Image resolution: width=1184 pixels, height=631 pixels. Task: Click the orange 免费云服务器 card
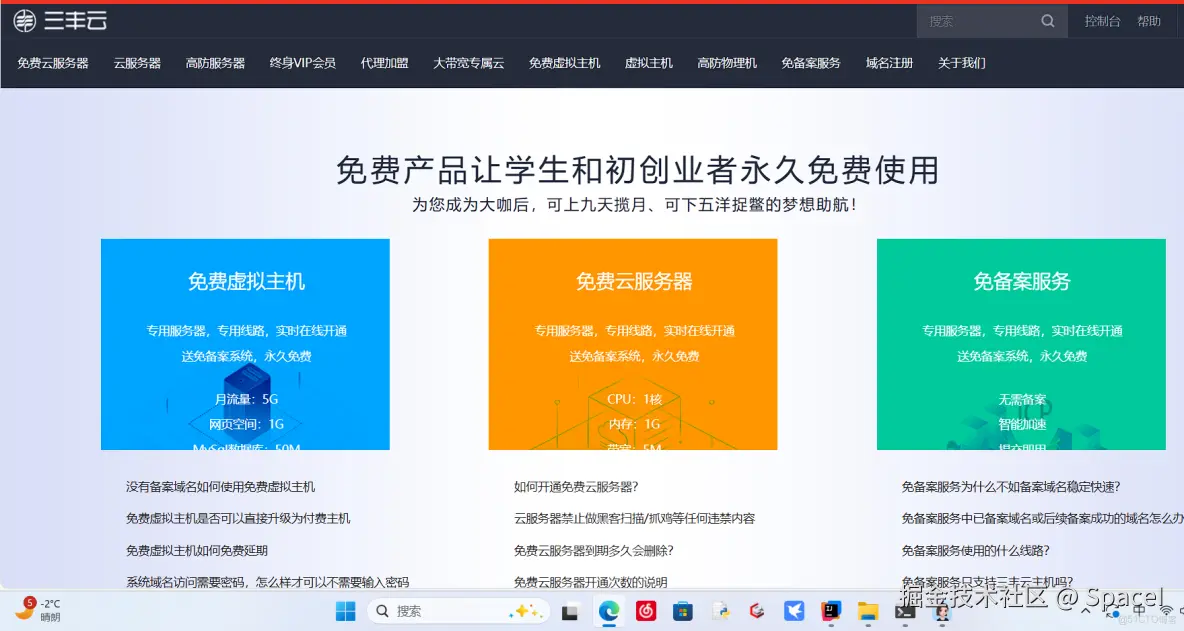point(633,344)
